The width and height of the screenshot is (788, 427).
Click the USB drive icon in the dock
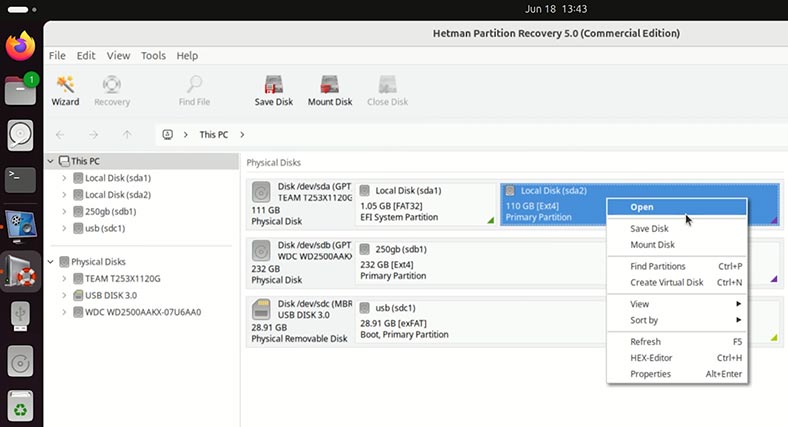click(x=20, y=316)
